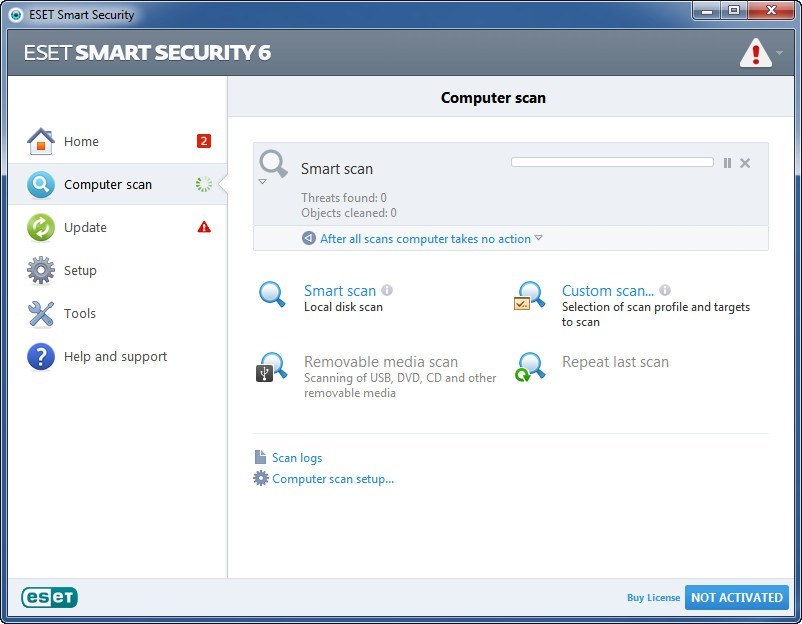The height and width of the screenshot is (624, 802).
Task: View Scan logs
Action: tap(298, 457)
